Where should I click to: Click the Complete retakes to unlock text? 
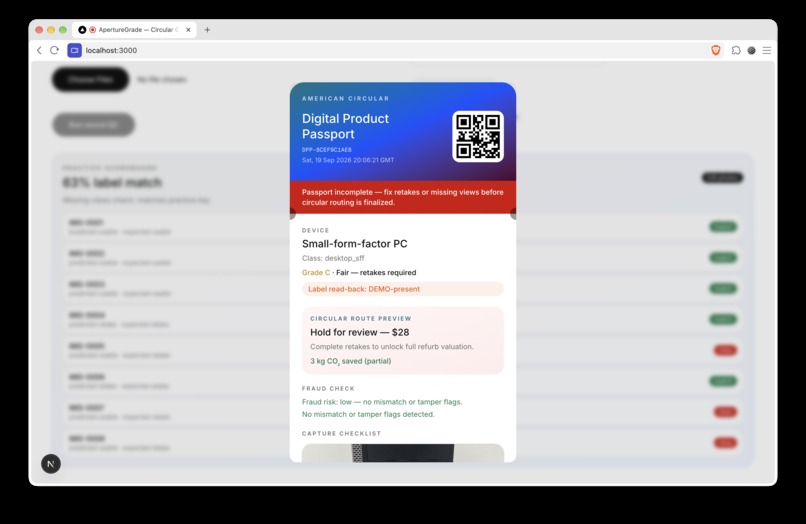click(392, 347)
